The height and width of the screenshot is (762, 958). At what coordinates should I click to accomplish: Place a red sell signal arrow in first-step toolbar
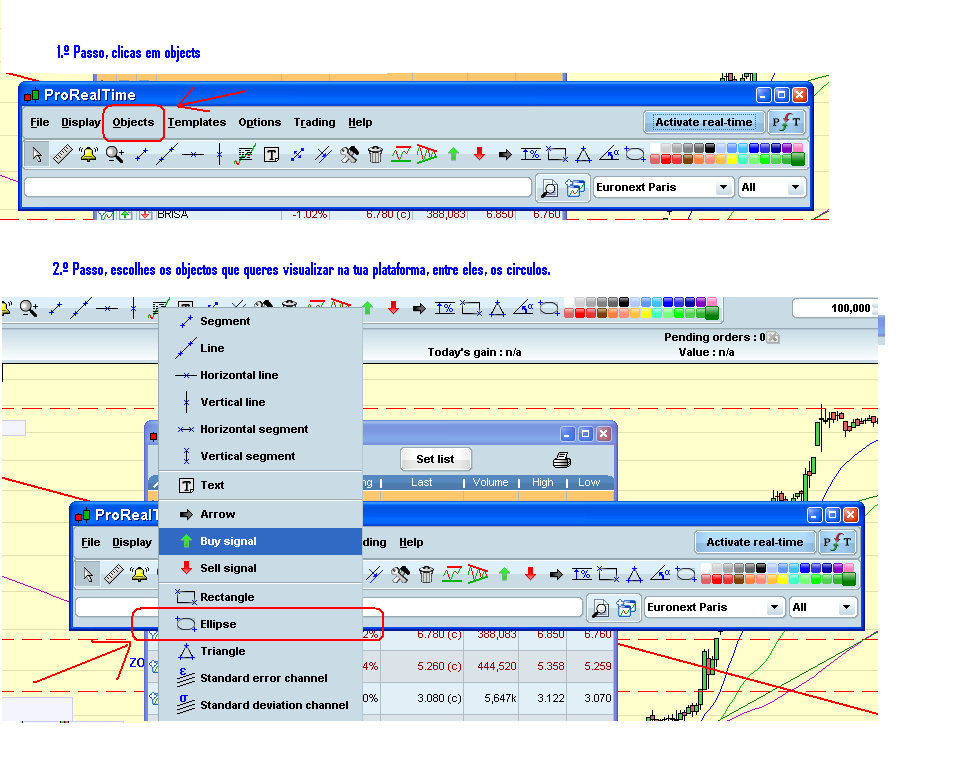480,154
